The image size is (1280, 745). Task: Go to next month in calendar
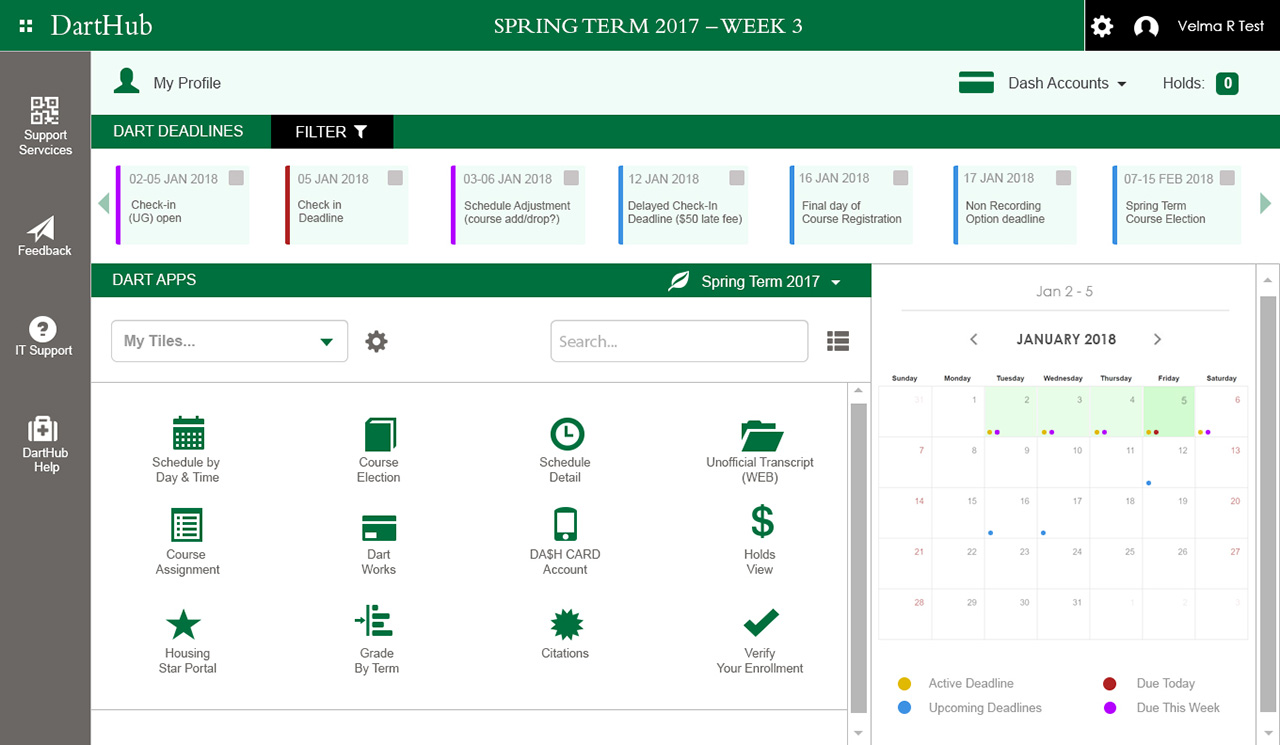point(1157,339)
